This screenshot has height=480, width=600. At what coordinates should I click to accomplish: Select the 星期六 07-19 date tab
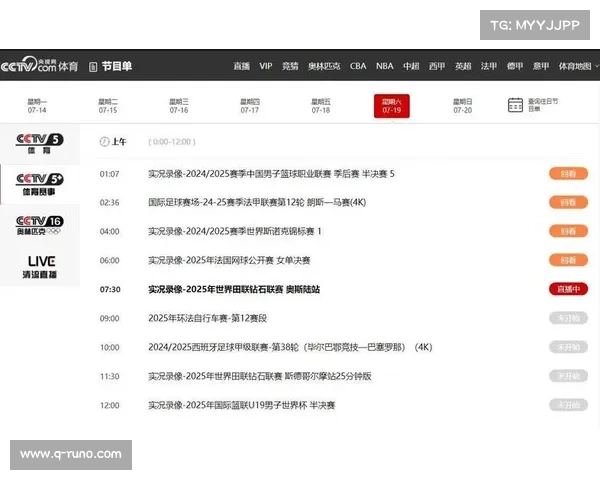pyautogui.click(x=391, y=105)
